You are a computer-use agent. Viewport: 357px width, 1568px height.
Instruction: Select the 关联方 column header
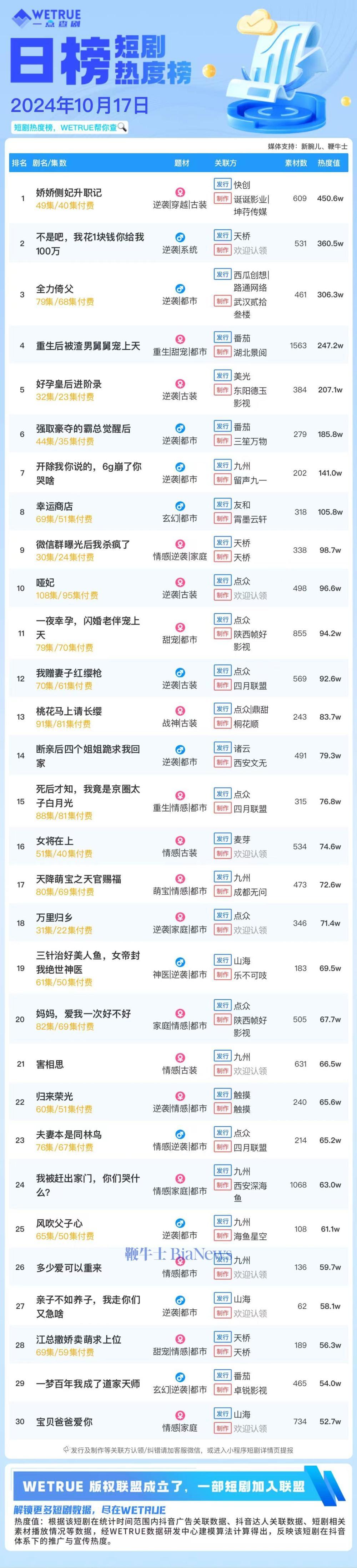coord(225,163)
